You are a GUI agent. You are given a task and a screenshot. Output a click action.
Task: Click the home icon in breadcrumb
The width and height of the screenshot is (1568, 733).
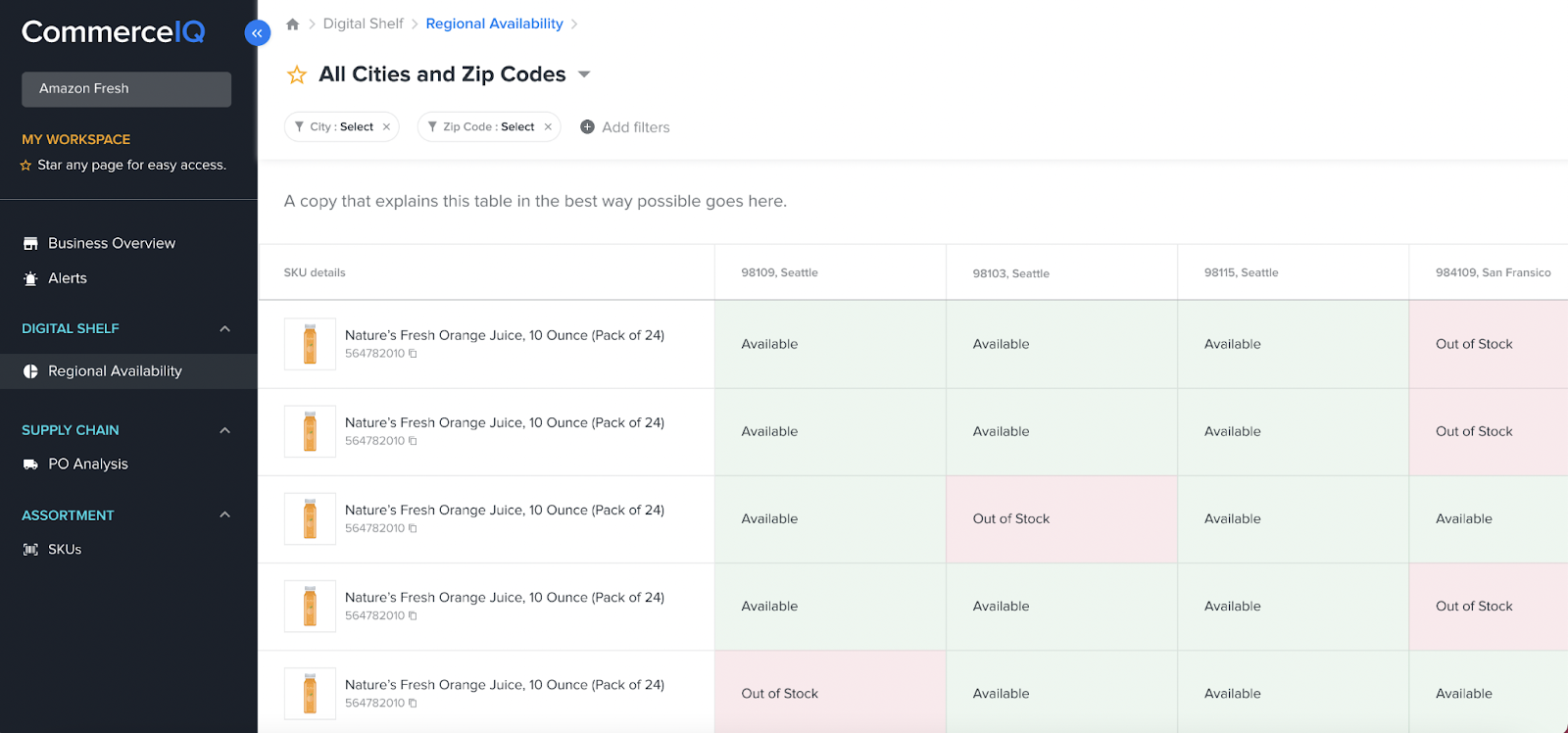(292, 24)
